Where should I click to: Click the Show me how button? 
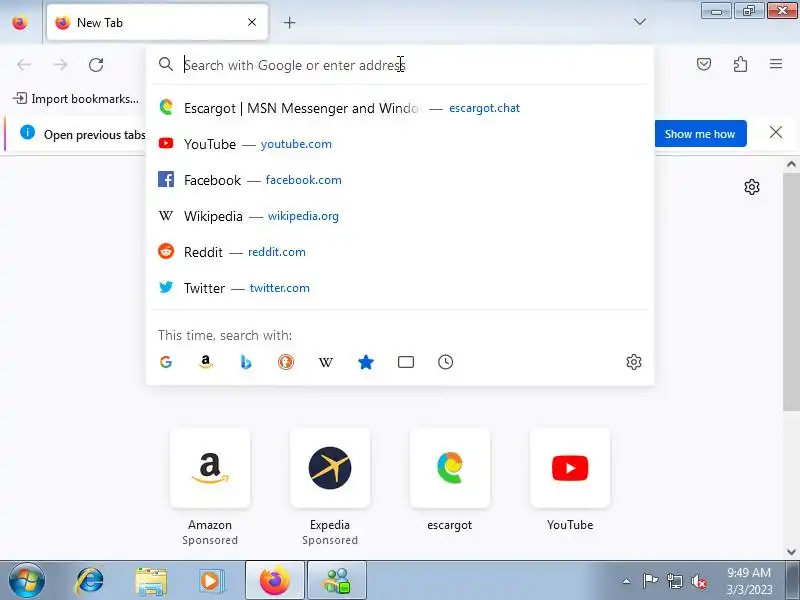(x=700, y=134)
